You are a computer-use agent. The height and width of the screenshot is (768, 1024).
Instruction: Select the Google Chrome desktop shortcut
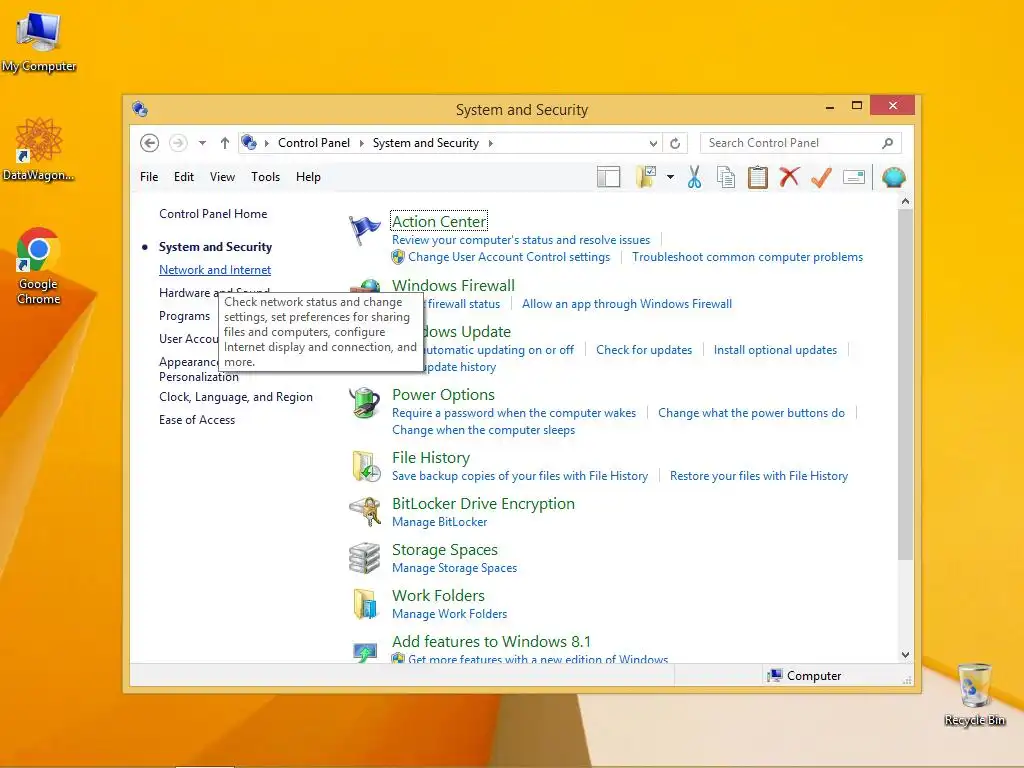39,266
